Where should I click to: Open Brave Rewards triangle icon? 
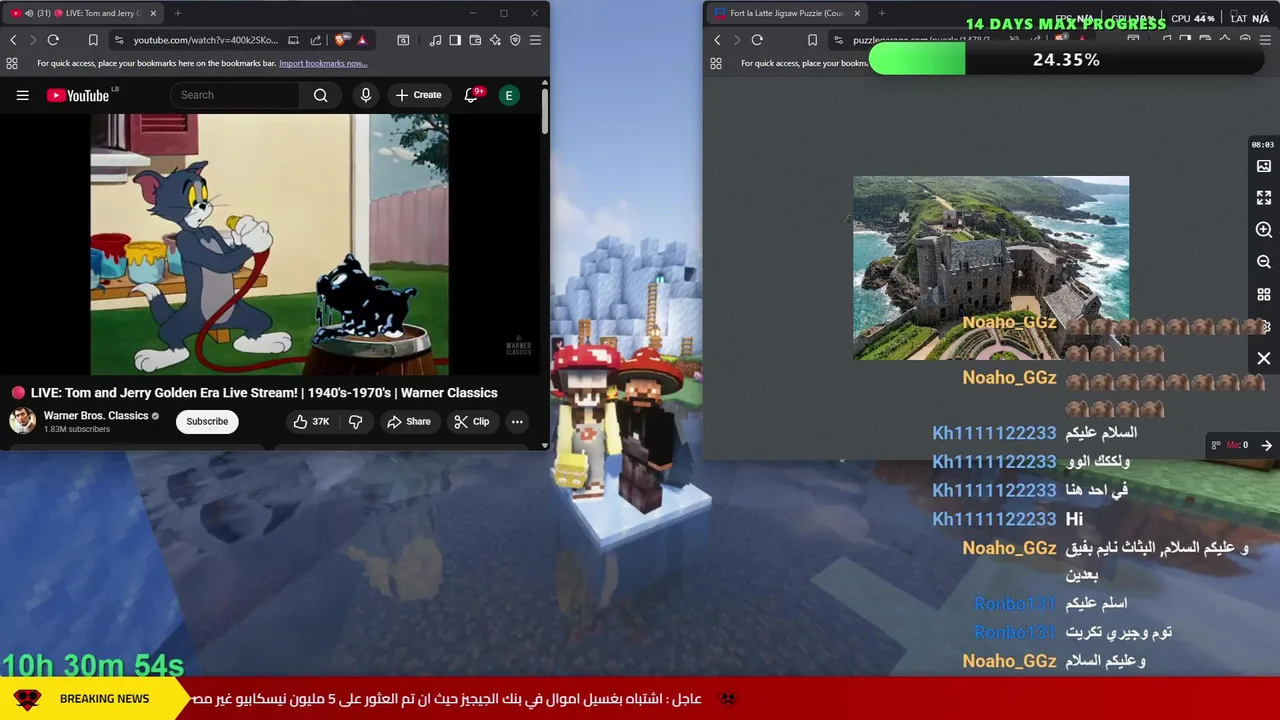point(362,40)
